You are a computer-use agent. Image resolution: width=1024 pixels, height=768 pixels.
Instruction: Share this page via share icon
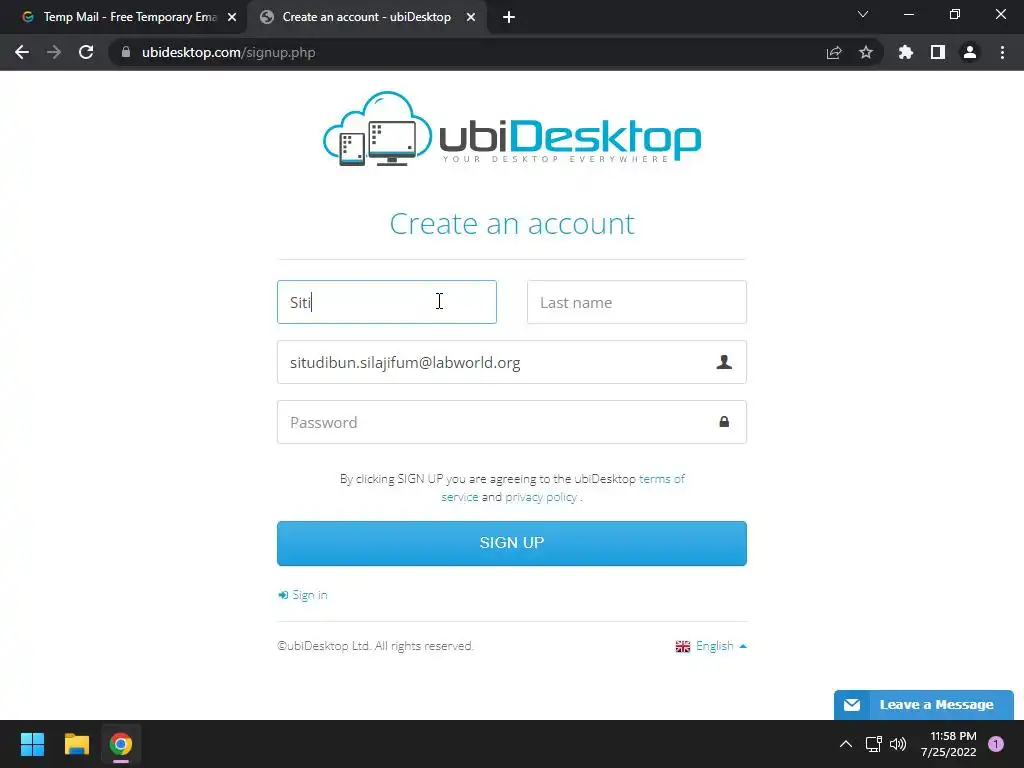[x=834, y=52]
